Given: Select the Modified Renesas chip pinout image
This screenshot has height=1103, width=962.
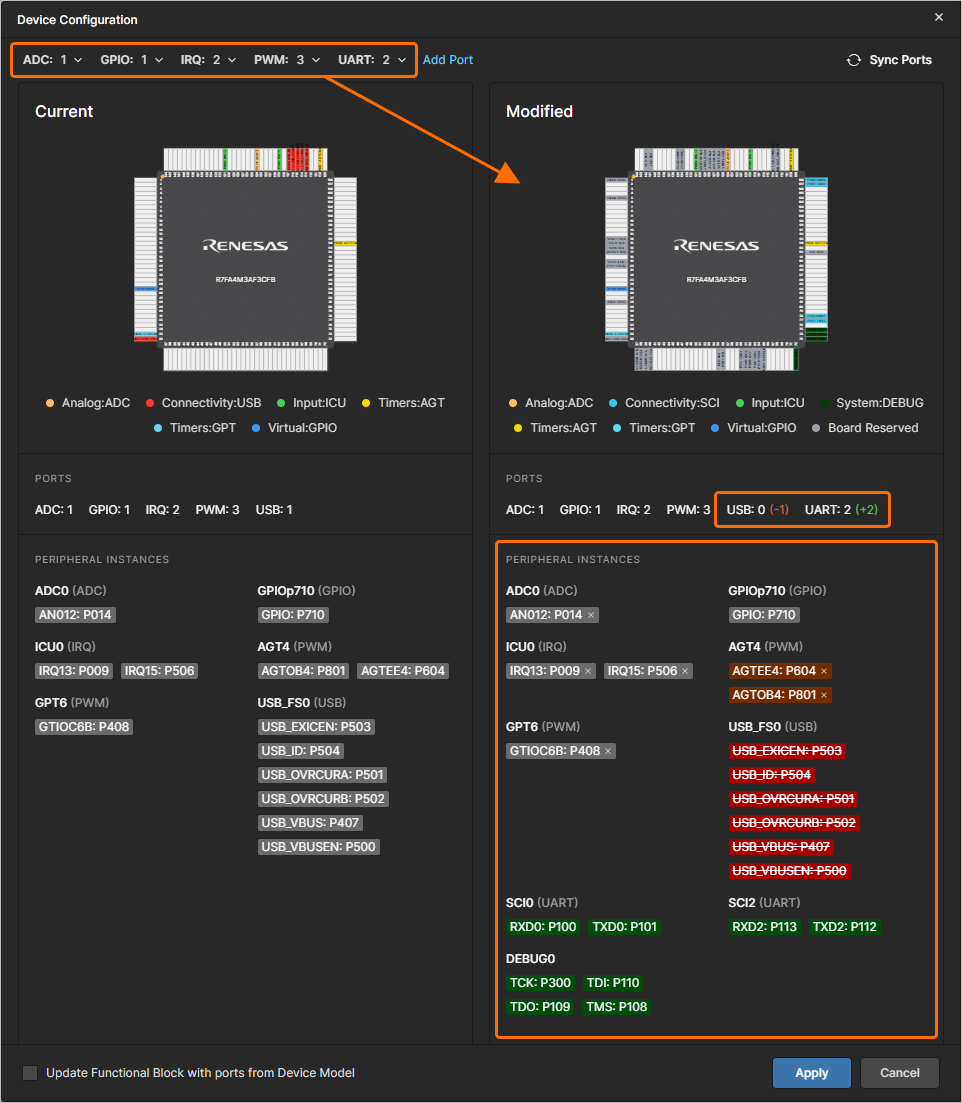Looking at the screenshot, I should tap(717, 260).
